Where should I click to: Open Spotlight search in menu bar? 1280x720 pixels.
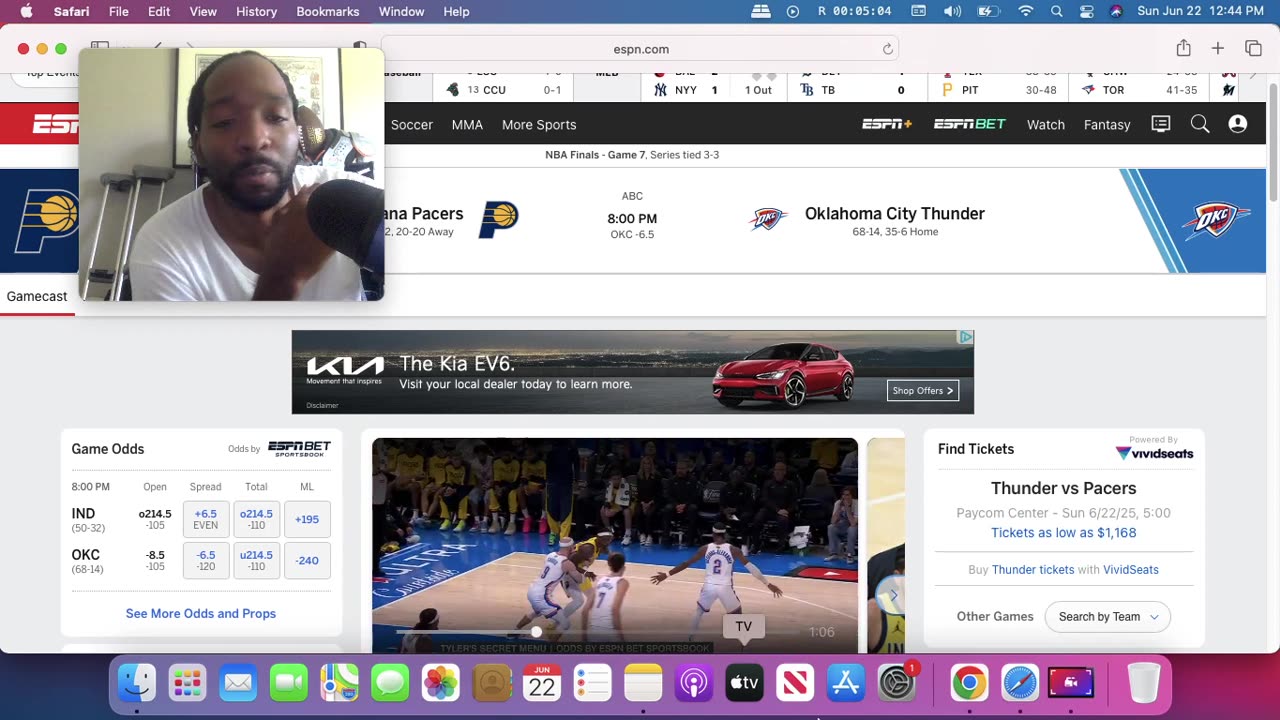click(1057, 11)
